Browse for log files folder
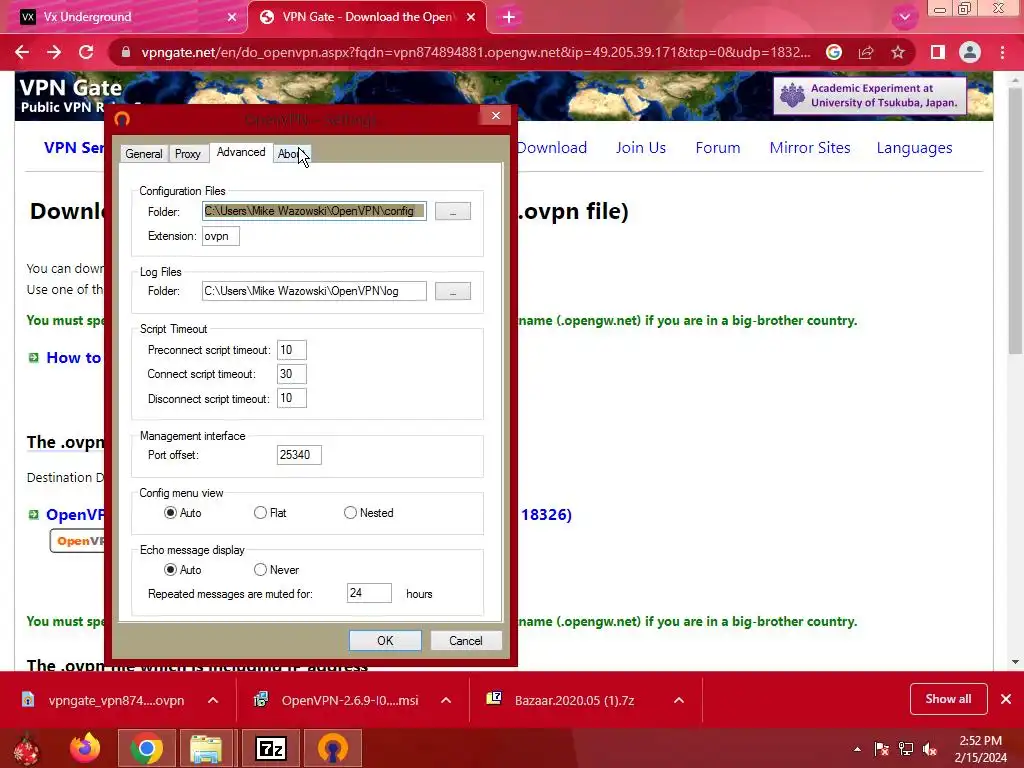 453,291
